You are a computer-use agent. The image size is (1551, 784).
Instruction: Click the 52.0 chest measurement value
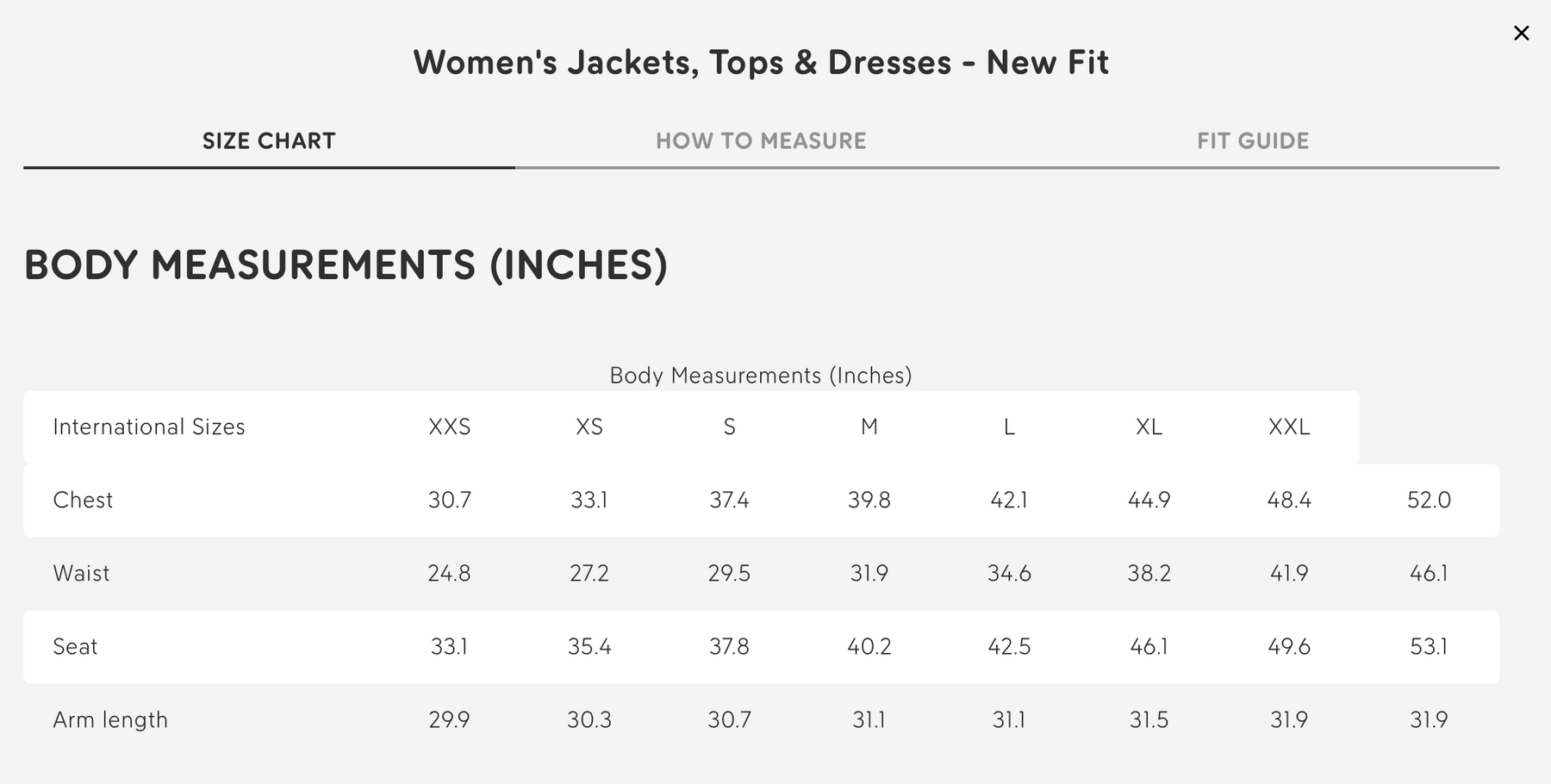pos(1429,501)
